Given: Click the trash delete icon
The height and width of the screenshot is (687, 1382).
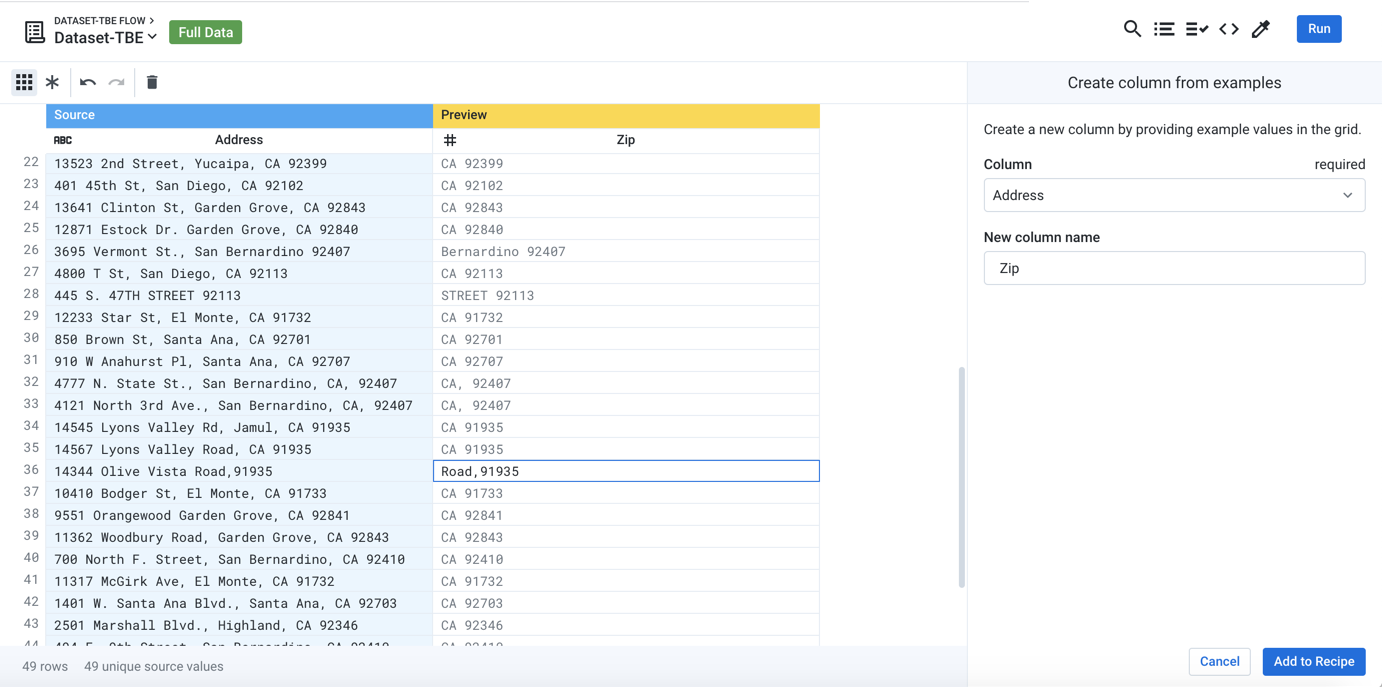Looking at the screenshot, I should click(x=152, y=82).
